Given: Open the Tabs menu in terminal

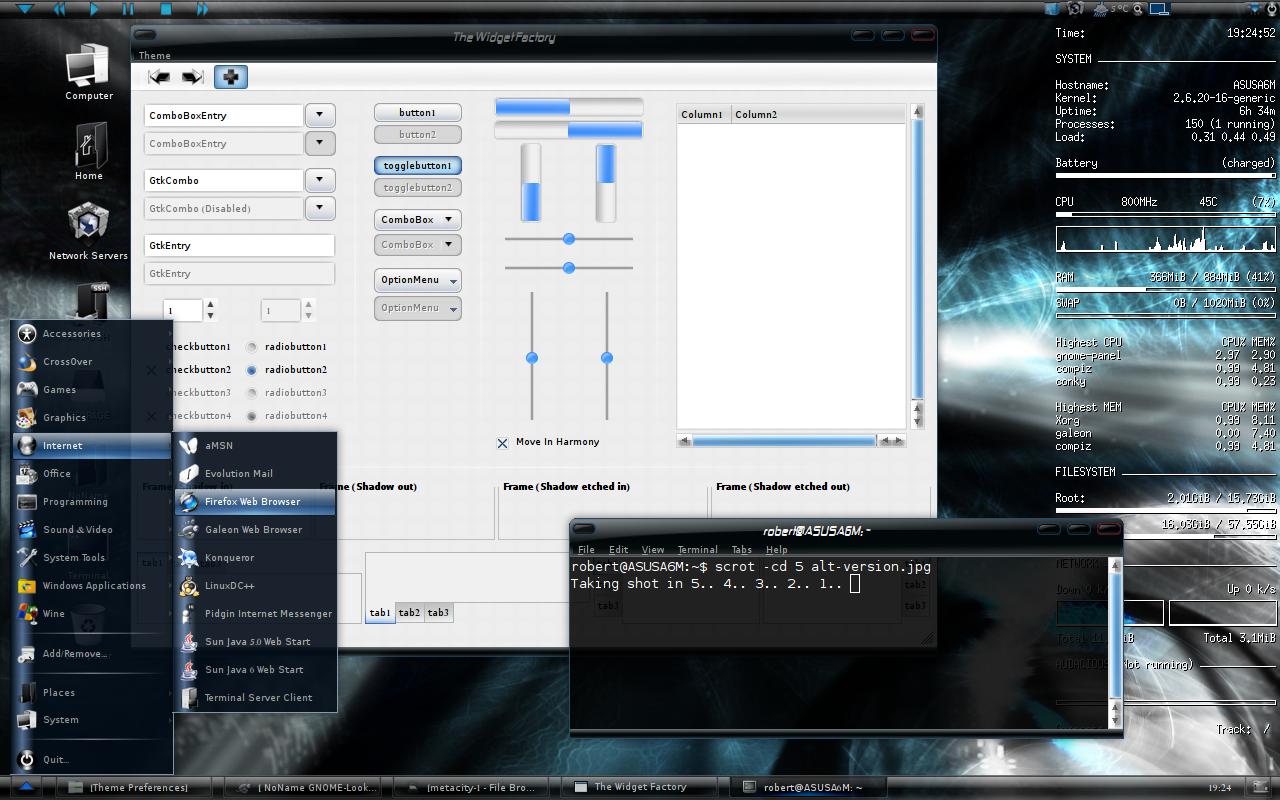Looking at the screenshot, I should click(x=741, y=549).
